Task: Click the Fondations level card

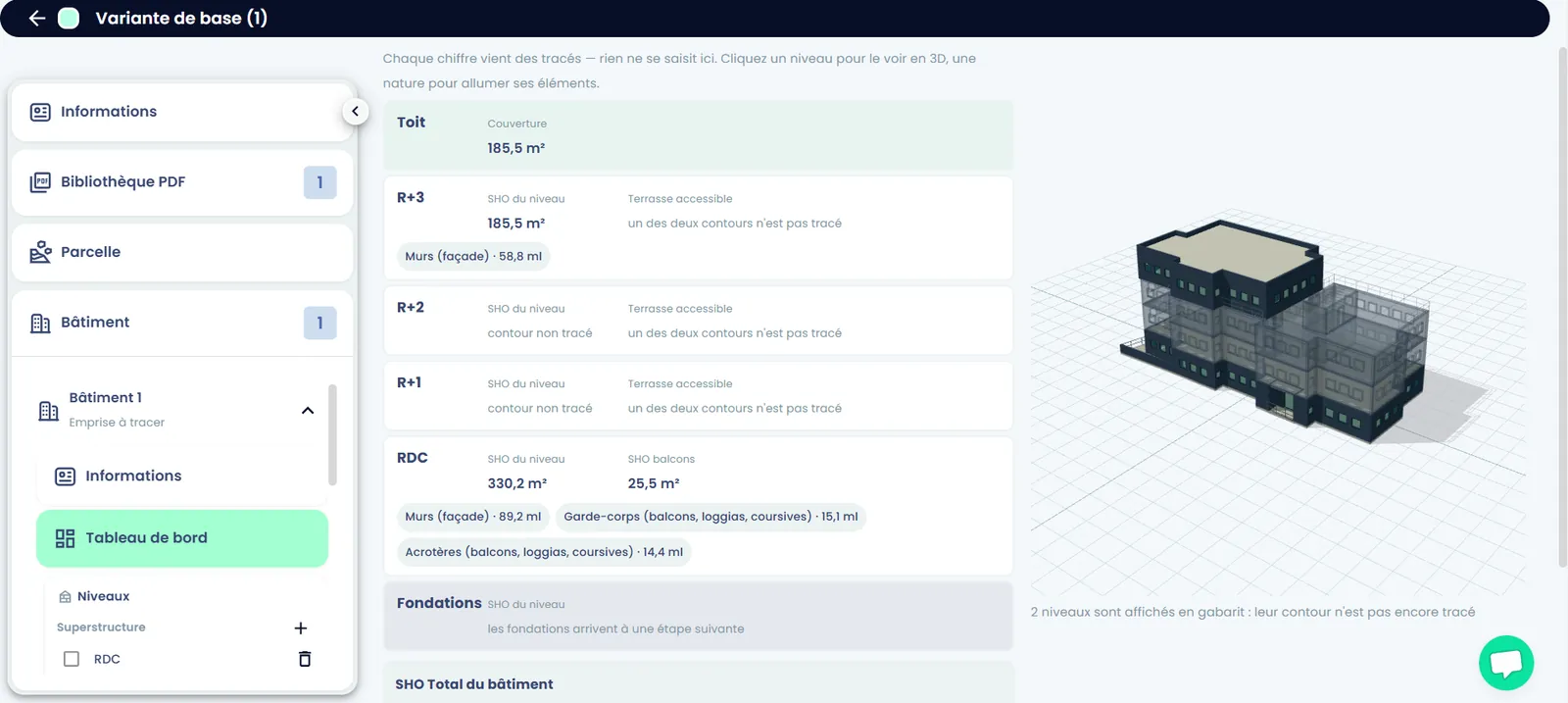Action: (x=698, y=616)
